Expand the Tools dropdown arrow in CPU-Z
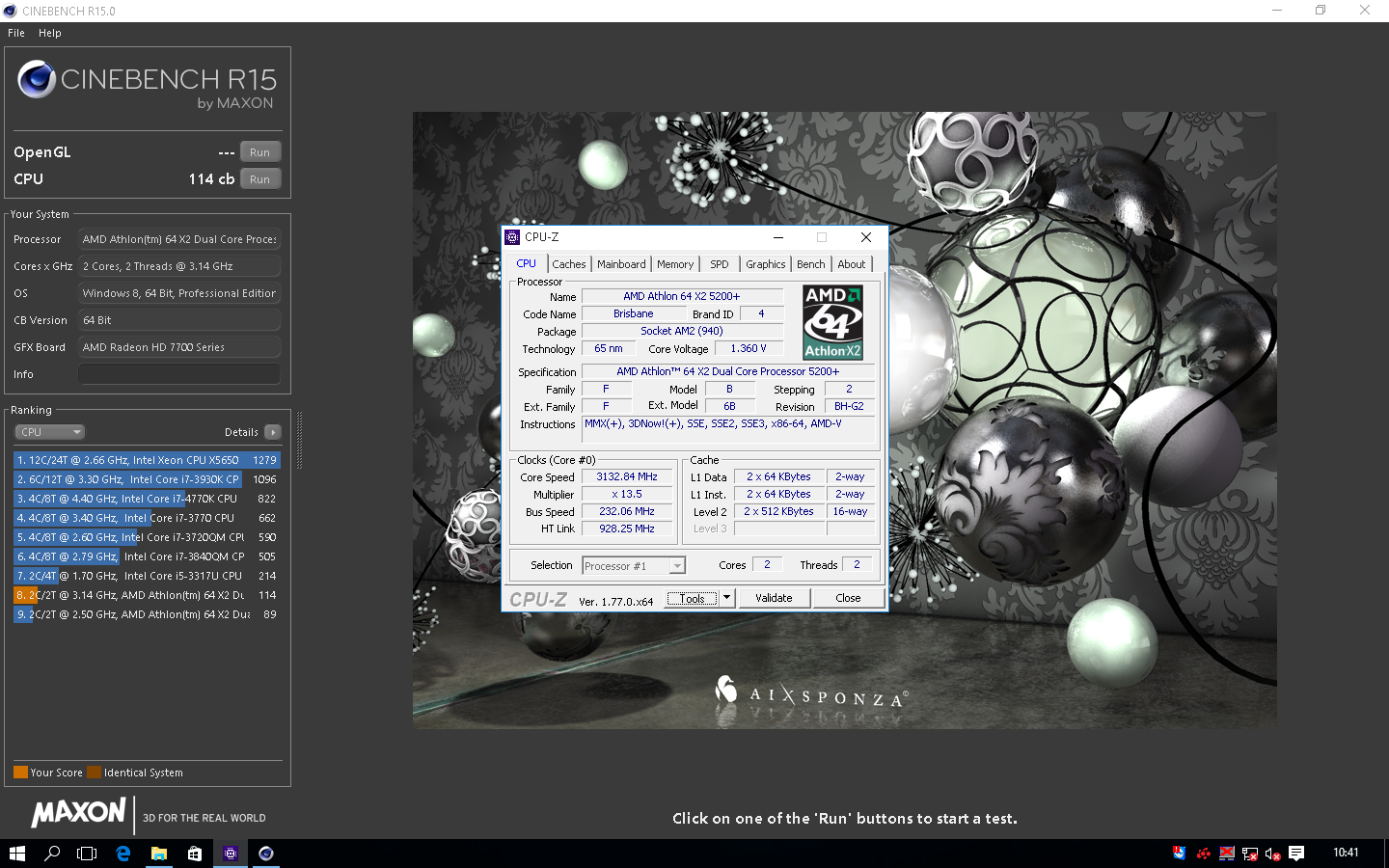Viewport: 1389px width, 868px height. [727, 598]
